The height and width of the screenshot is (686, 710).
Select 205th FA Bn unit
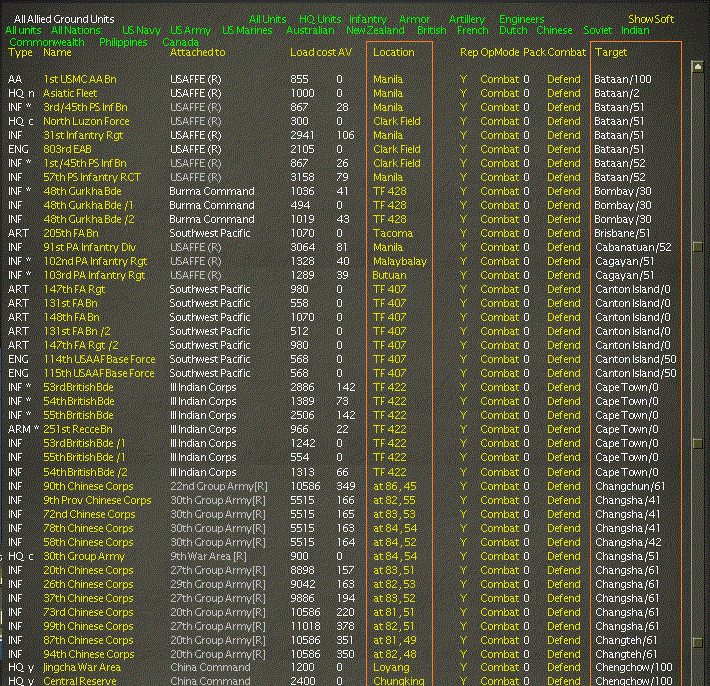point(71,233)
